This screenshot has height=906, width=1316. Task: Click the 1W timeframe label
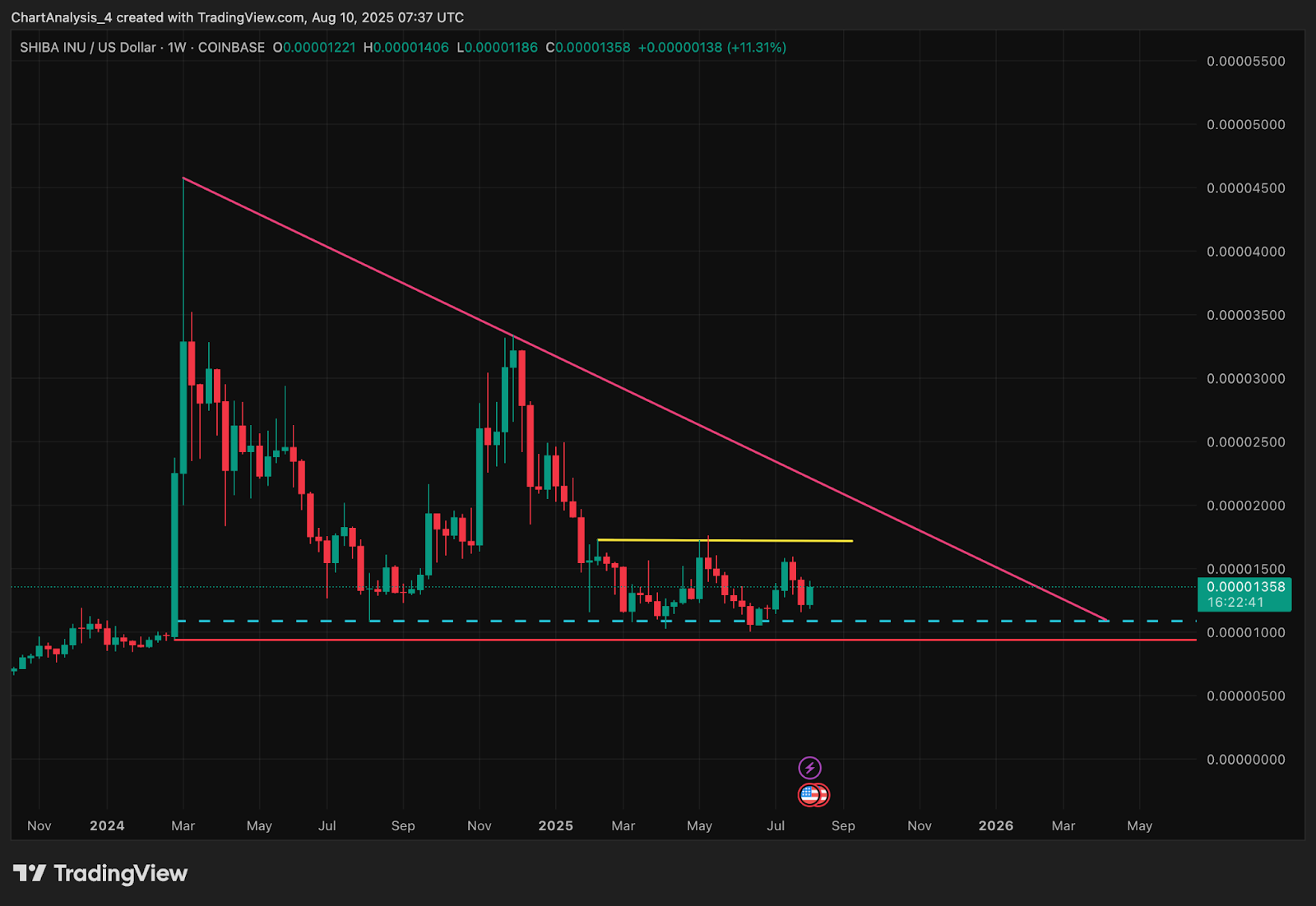(x=177, y=48)
